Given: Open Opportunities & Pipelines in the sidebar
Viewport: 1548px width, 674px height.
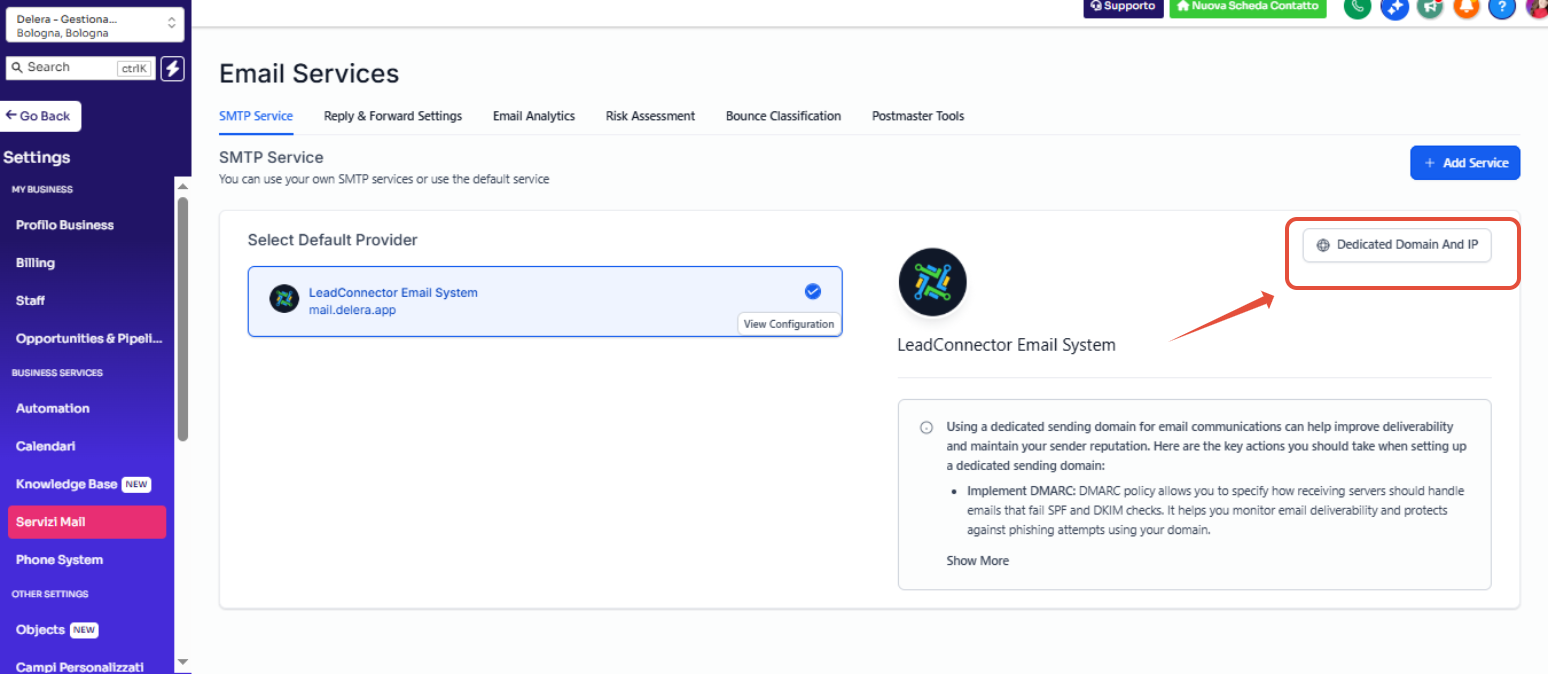Looking at the screenshot, I should [87, 338].
